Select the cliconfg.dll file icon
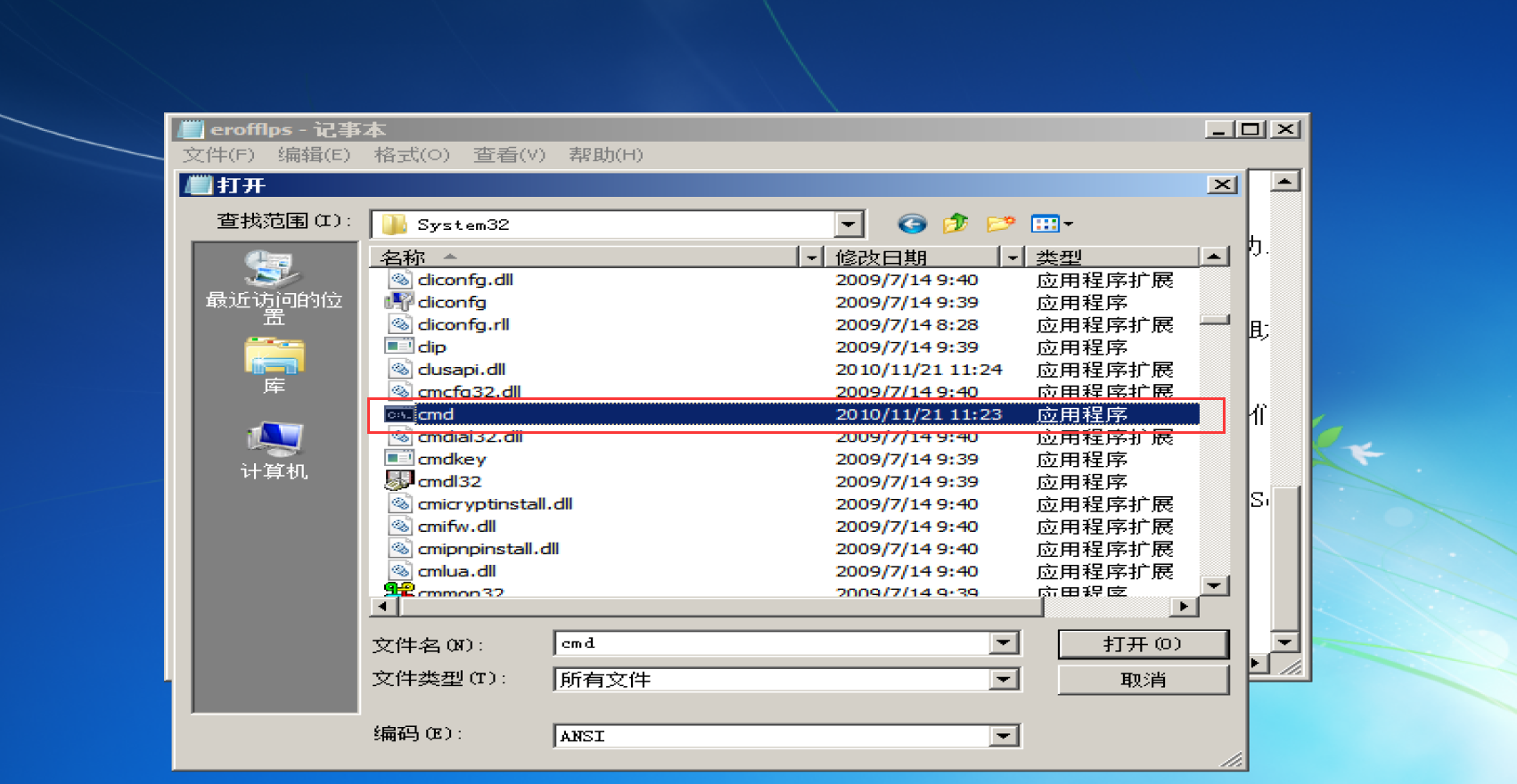Viewport: 1517px width, 784px height. (x=400, y=280)
